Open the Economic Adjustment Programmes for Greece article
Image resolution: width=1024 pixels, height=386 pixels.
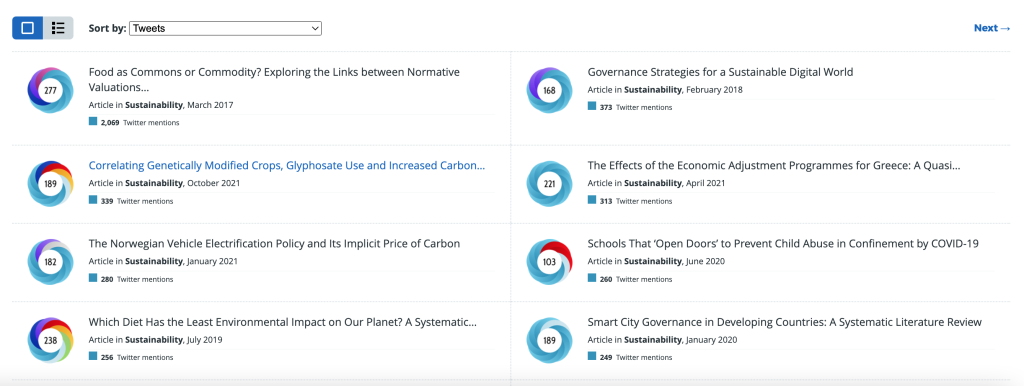[x=774, y=166]
